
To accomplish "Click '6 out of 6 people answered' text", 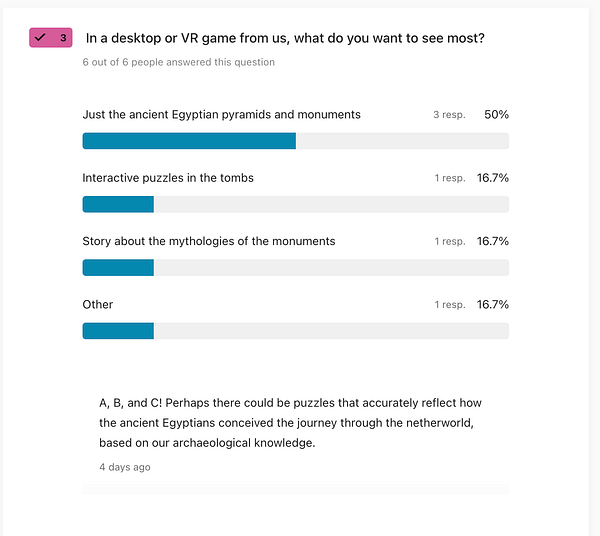I will click(178, 62).
